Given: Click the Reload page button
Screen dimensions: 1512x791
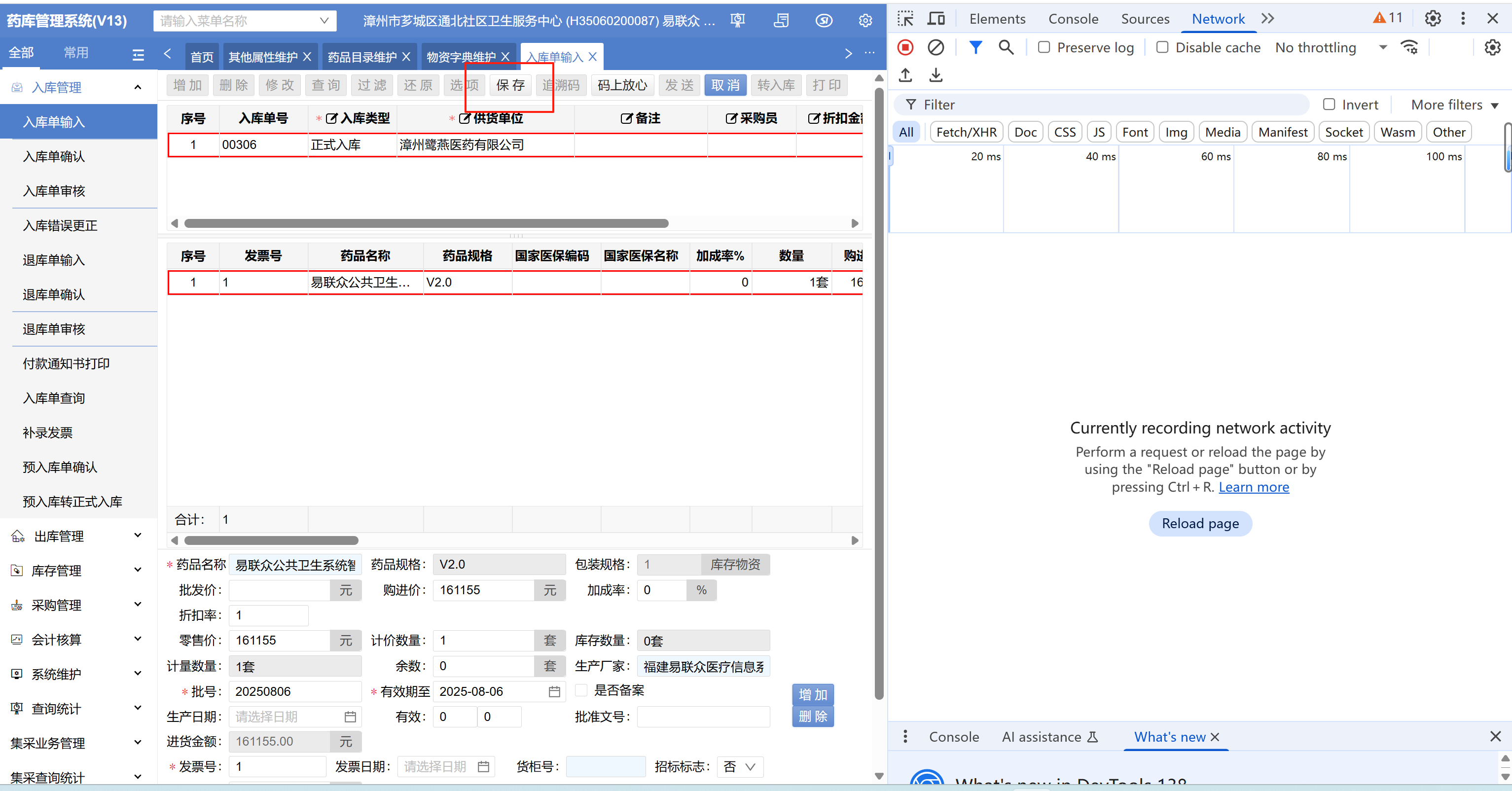Looking at the screenshot, I should (x=1200, y=523).
